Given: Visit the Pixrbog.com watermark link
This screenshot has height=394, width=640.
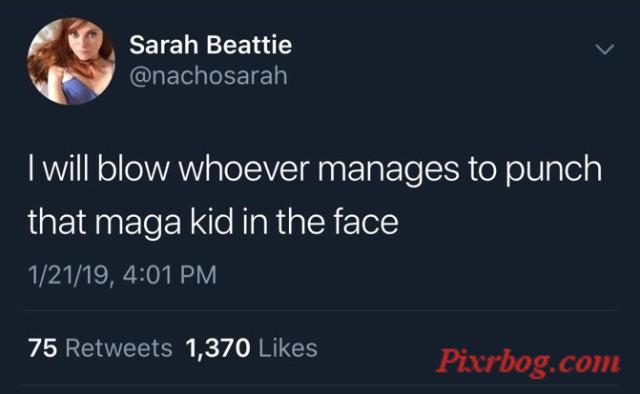Looking at the screenshot, I should [528, 362].
